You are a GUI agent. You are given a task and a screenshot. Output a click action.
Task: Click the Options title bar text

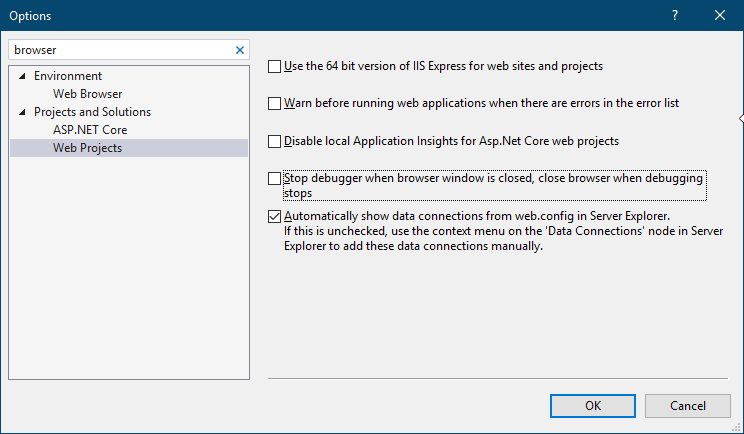coord(31,16)
